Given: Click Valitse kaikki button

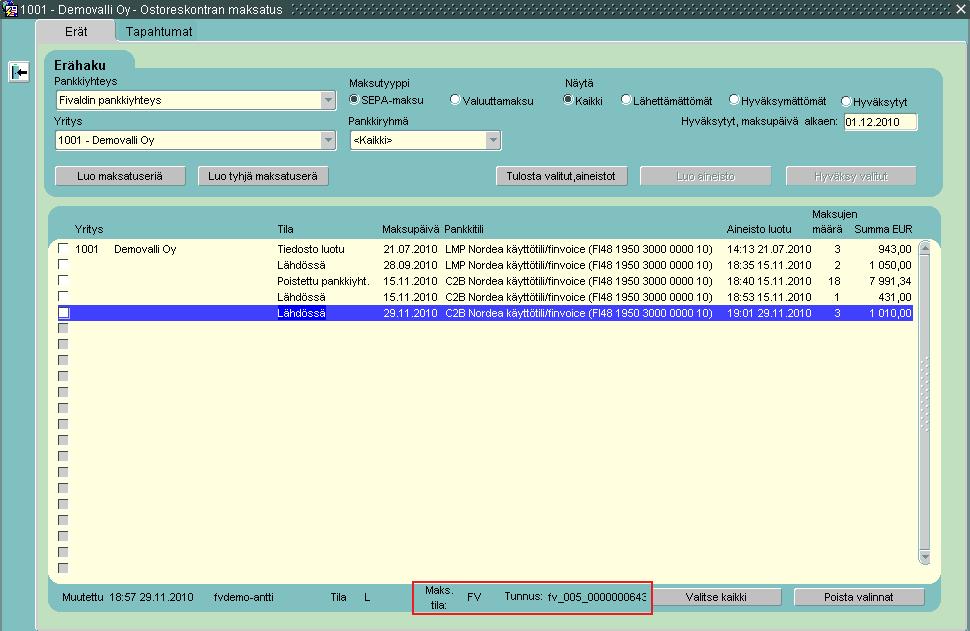Looking at the screenshot, I should click(x=716, y=597).
